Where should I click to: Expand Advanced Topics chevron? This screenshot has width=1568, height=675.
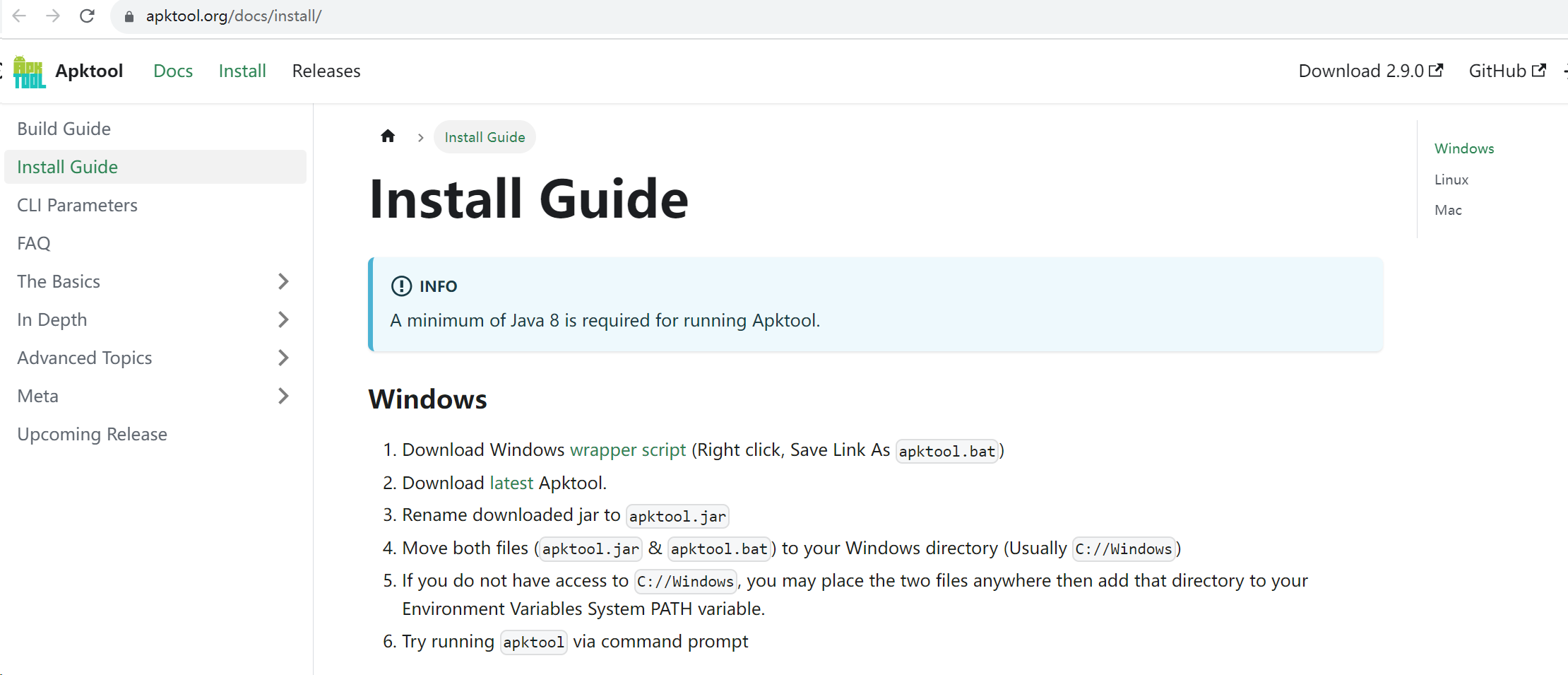click(283, 358)
